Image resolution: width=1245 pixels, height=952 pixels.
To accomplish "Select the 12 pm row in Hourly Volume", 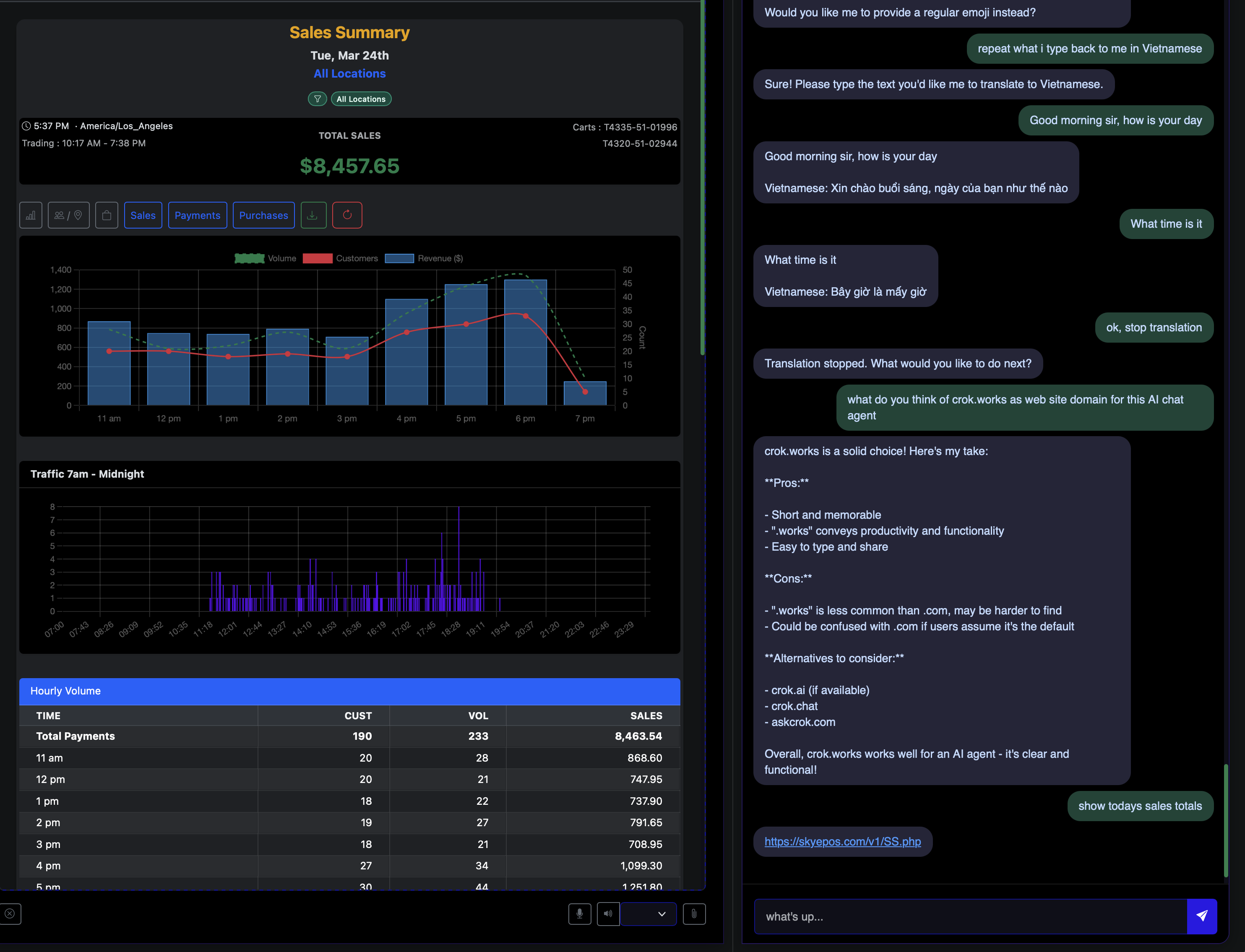I will (350, 780).
